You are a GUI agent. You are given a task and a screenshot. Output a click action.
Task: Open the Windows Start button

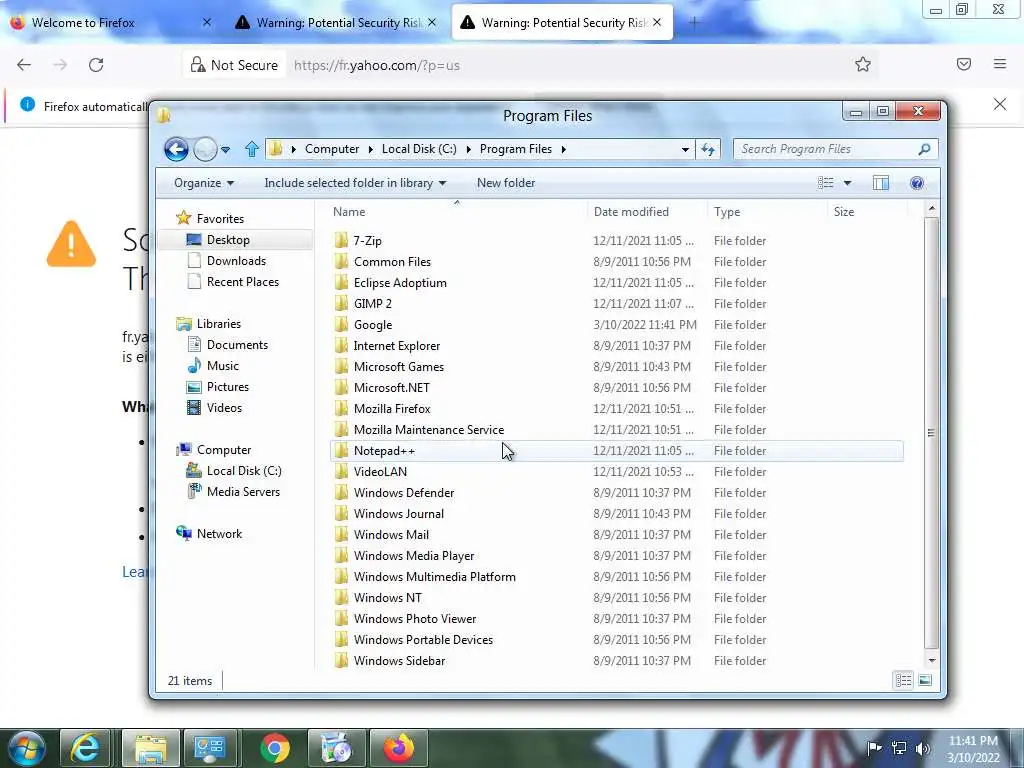tap(27, 748)
